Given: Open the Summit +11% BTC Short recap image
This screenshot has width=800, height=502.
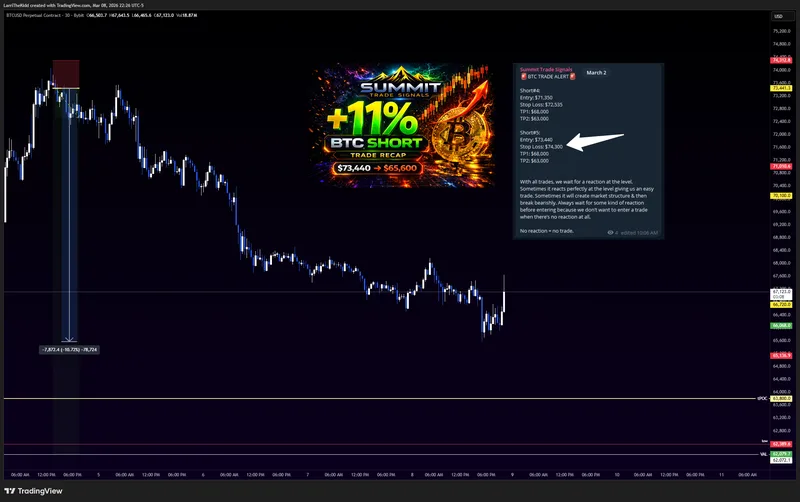Looking at the screenshot, I should point(402,125).
